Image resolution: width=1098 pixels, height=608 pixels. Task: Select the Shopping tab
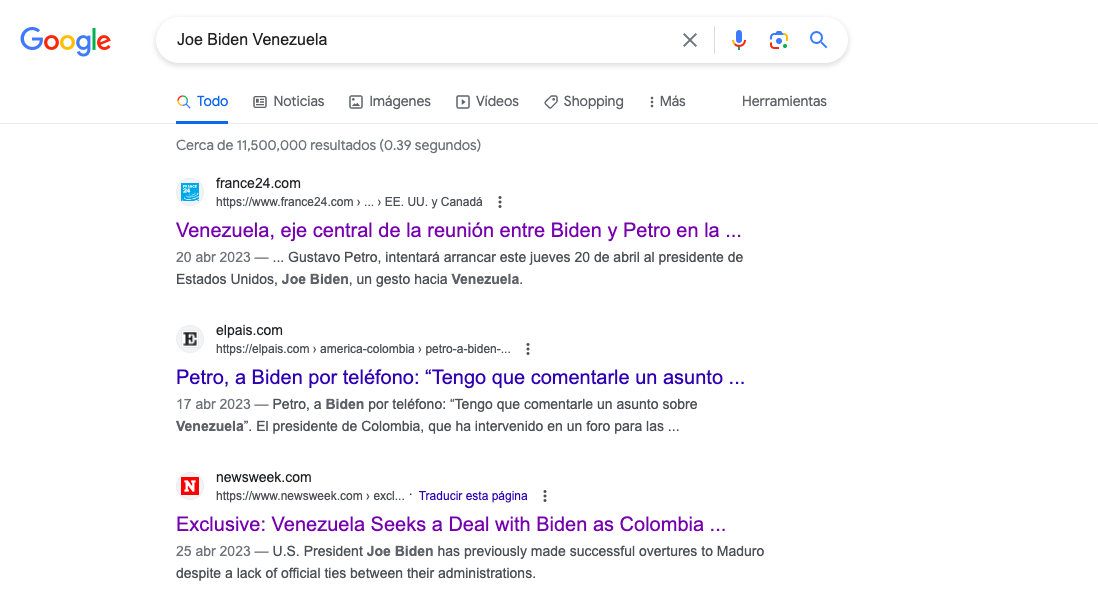click(x=584, y=101)
